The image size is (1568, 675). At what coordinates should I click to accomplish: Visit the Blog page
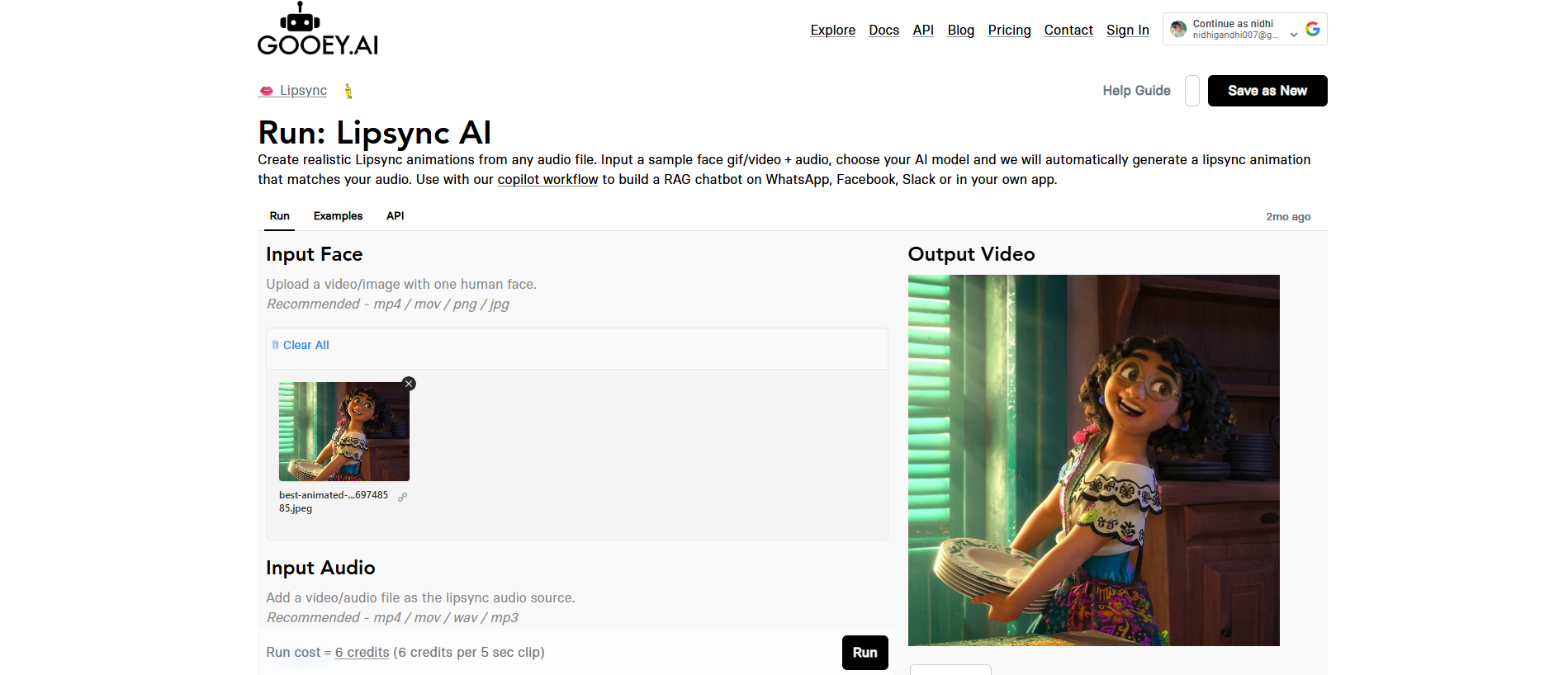pos(961,30)
